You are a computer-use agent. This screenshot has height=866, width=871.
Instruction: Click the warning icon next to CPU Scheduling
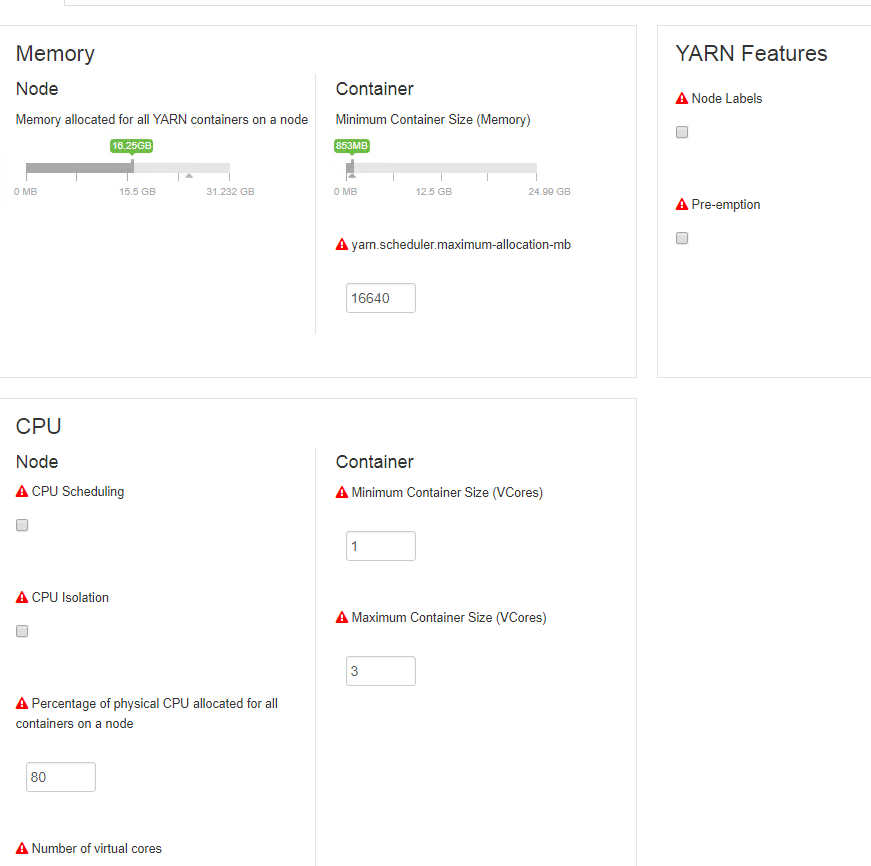coord(20,491)
